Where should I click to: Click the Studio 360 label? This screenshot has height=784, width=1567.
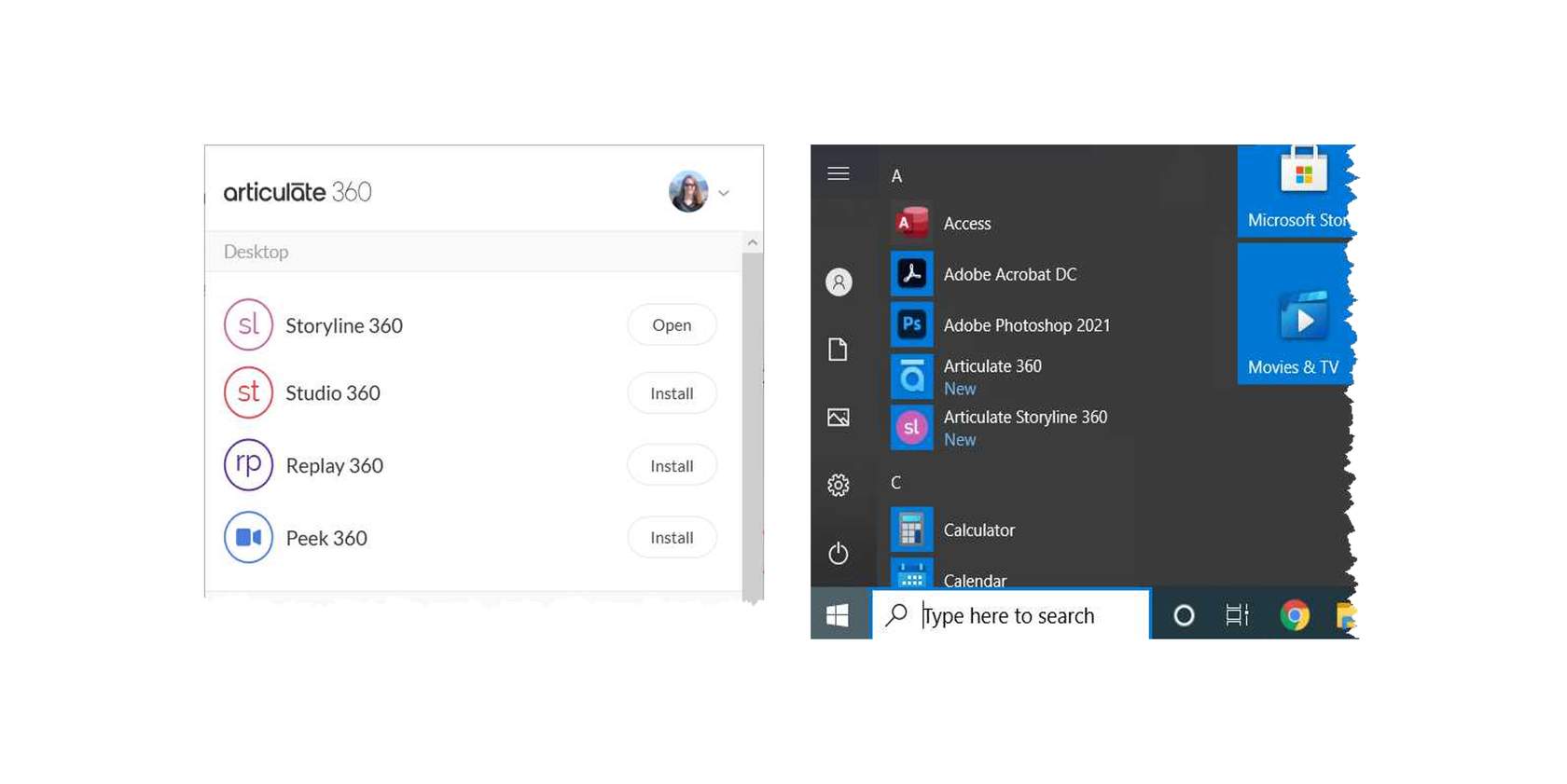click(x=333, y=393)
